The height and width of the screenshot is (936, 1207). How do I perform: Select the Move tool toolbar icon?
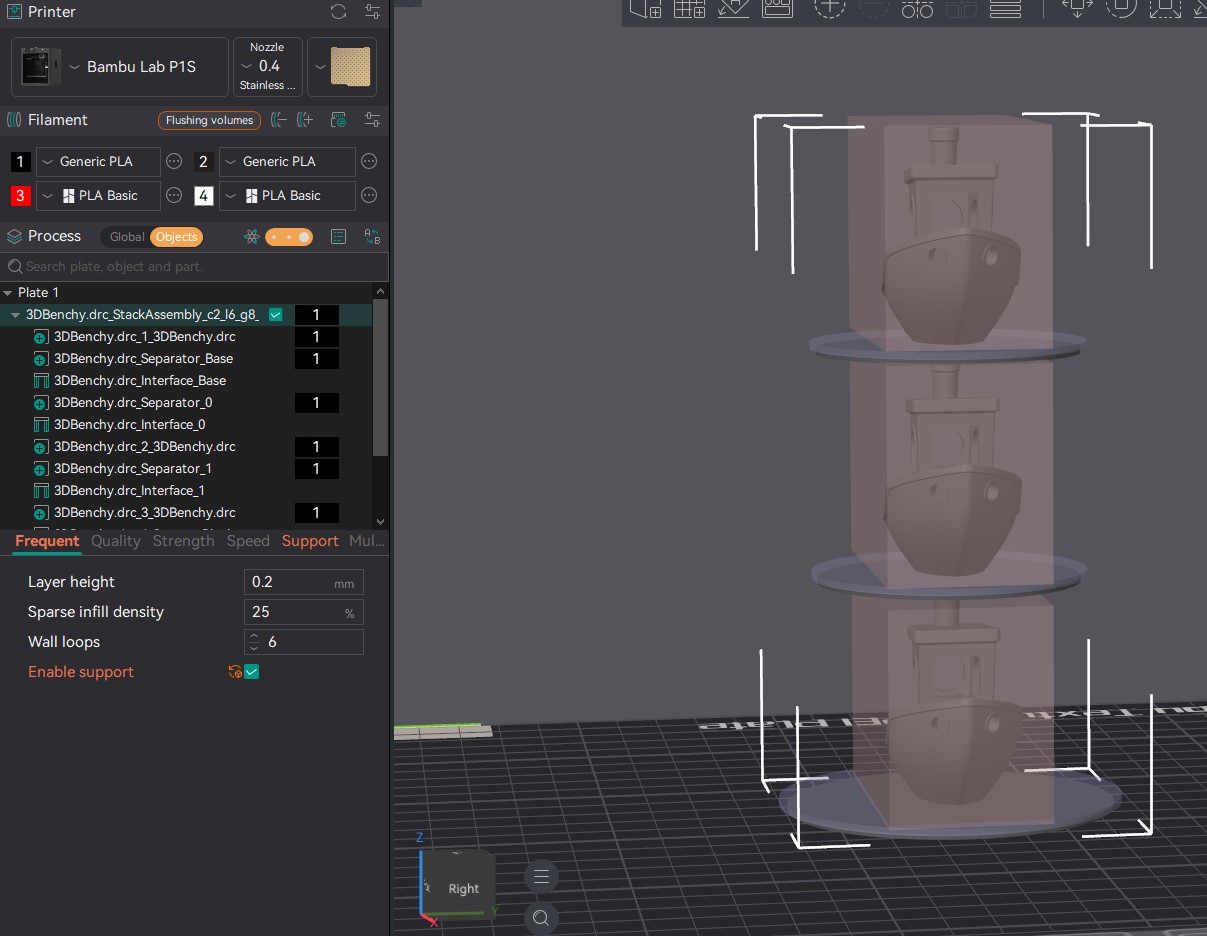click(1078, 8)
